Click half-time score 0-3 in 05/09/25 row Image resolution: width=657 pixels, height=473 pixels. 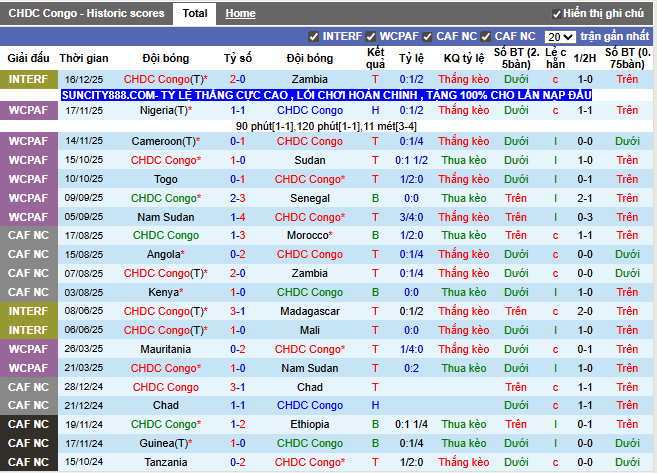[585, 217]
